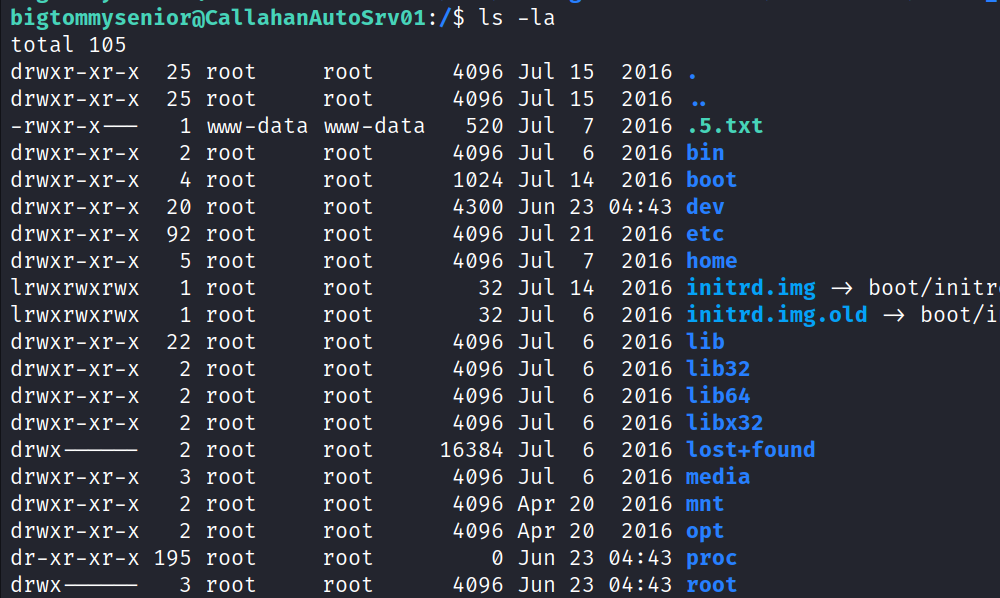Click the etc directory name
This screenshot has width=1000, height=598.
click(x=705, y=234)
